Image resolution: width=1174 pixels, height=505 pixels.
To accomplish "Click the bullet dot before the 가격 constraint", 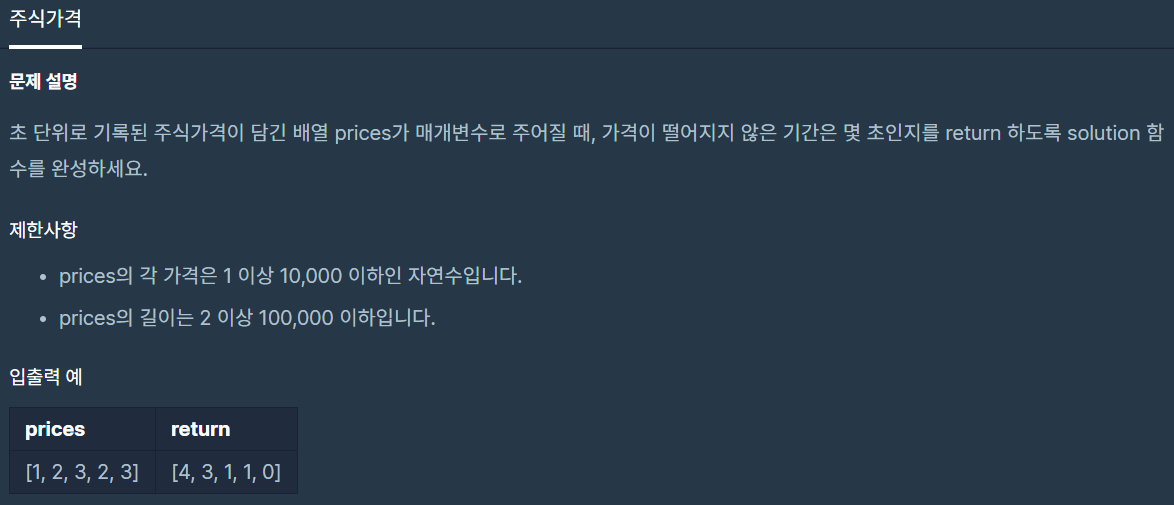I will (43, 277).
